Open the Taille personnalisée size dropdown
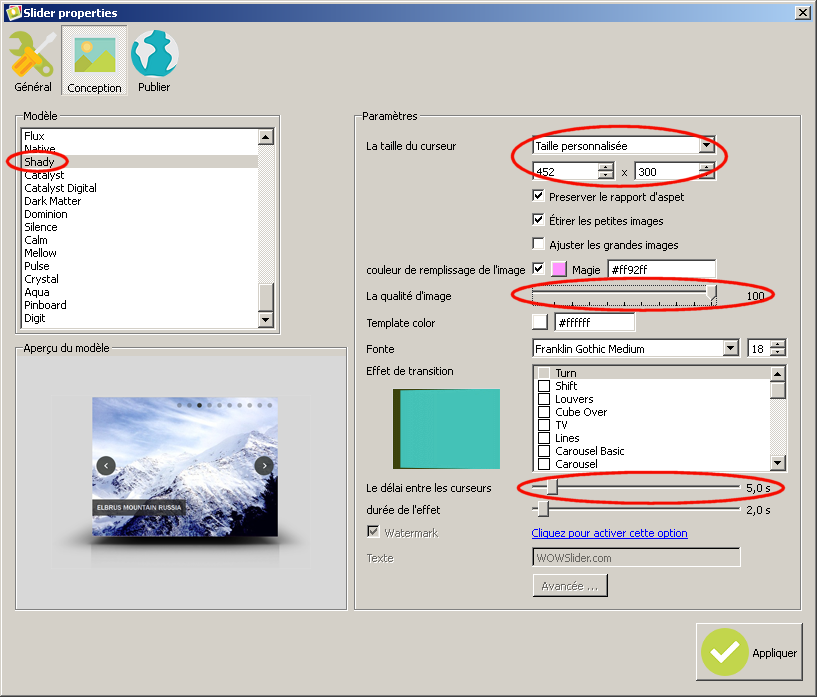 (624, 146)
